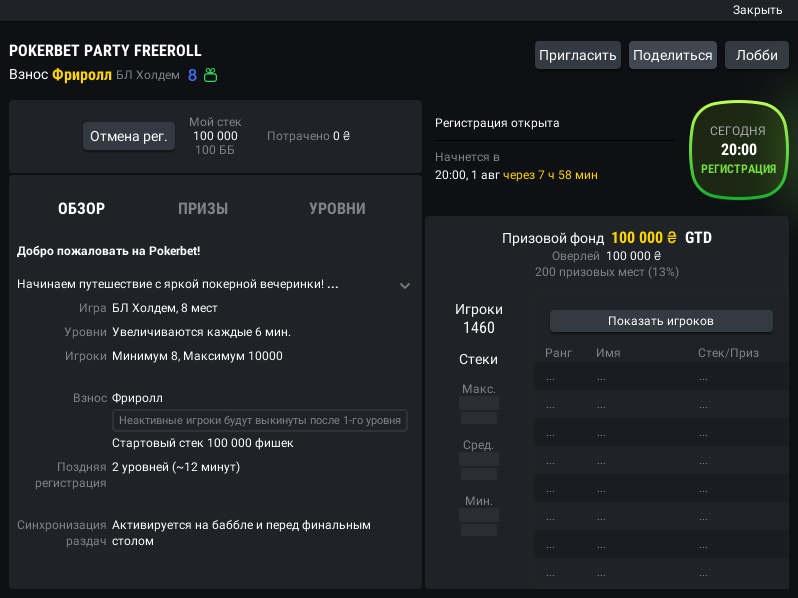Click 'Стартовый стек 100 000 фишек' text
Screen dimensions: 798x598
(x=203, y=443)
